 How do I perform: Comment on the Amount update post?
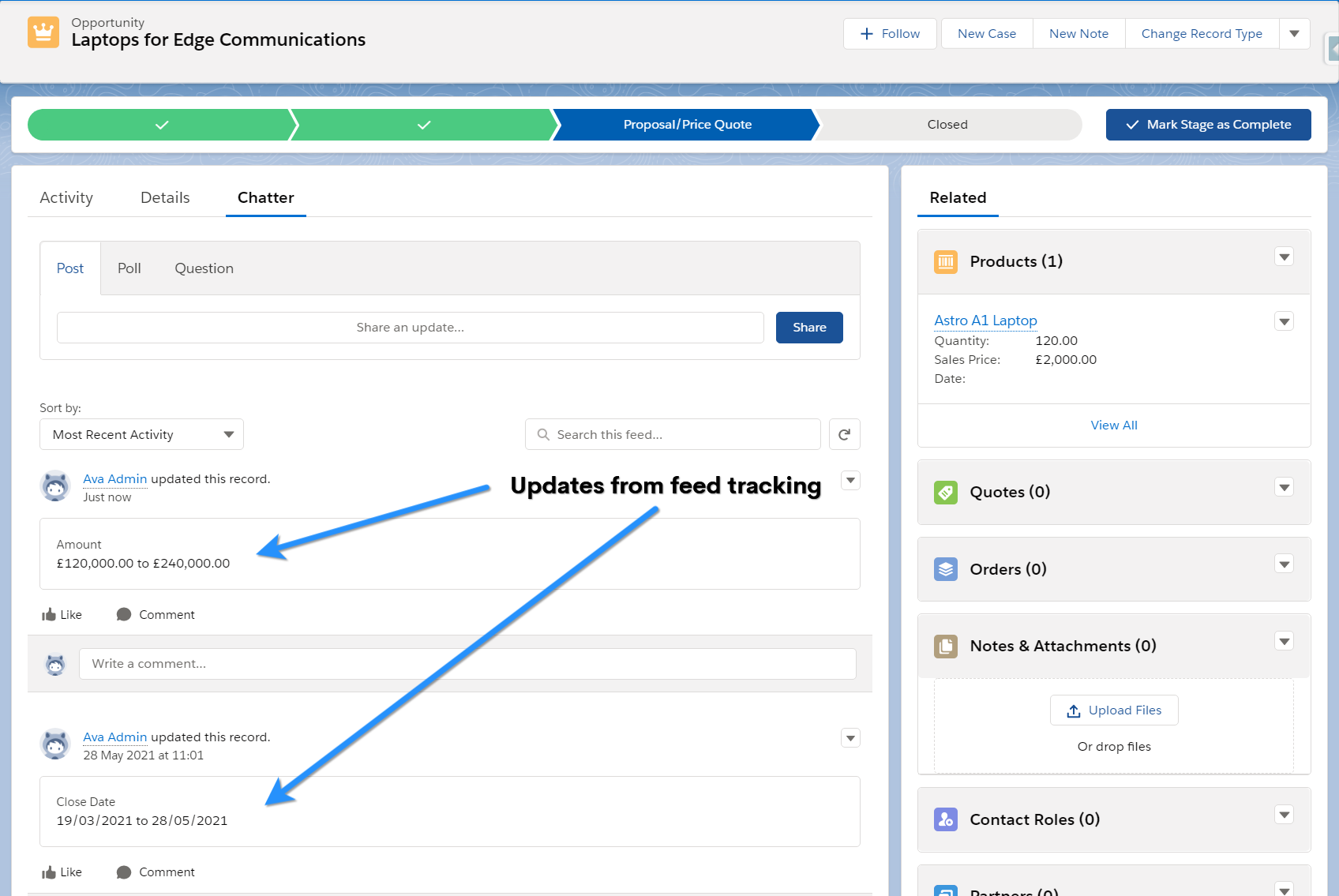pos(156,615)
